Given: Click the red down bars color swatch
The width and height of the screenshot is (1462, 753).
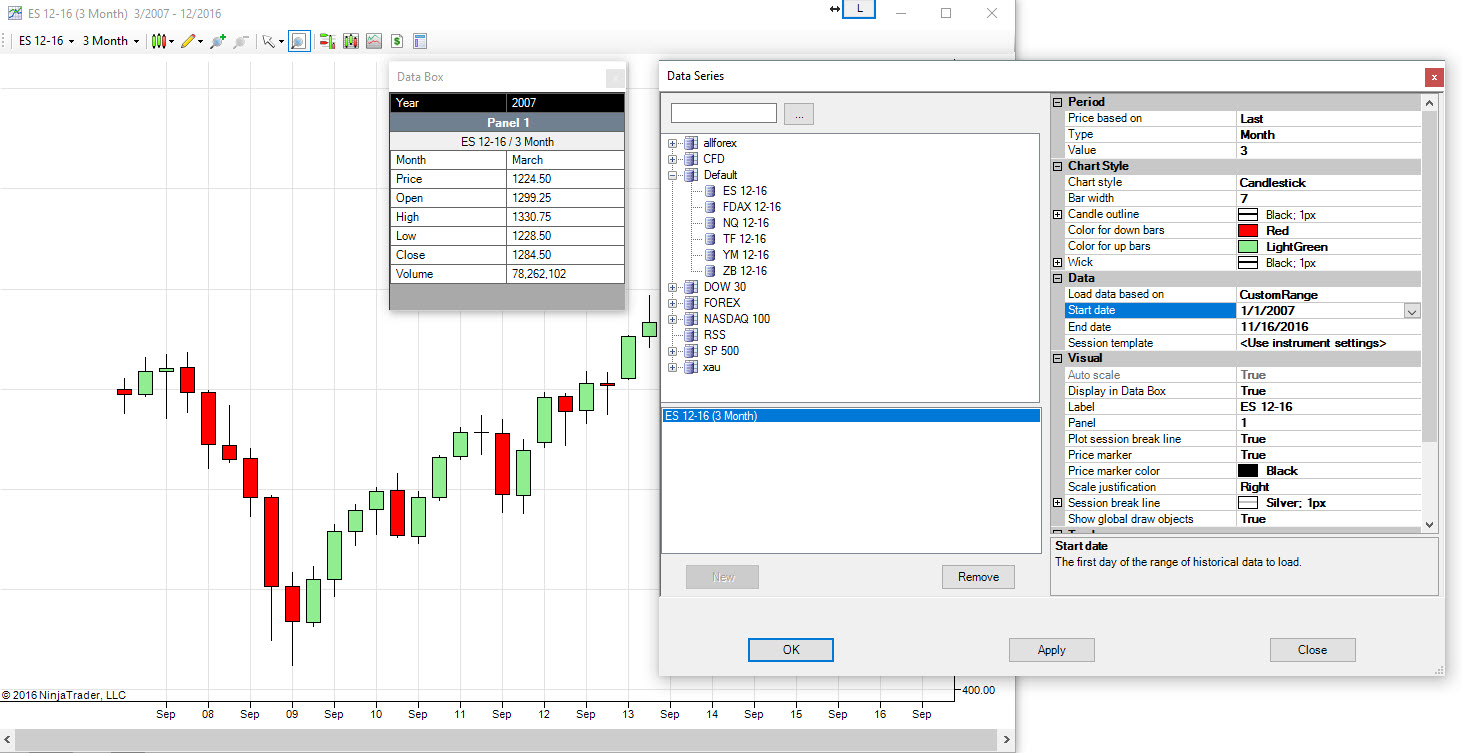Looking at the screenshot, I should point(1248,231).
